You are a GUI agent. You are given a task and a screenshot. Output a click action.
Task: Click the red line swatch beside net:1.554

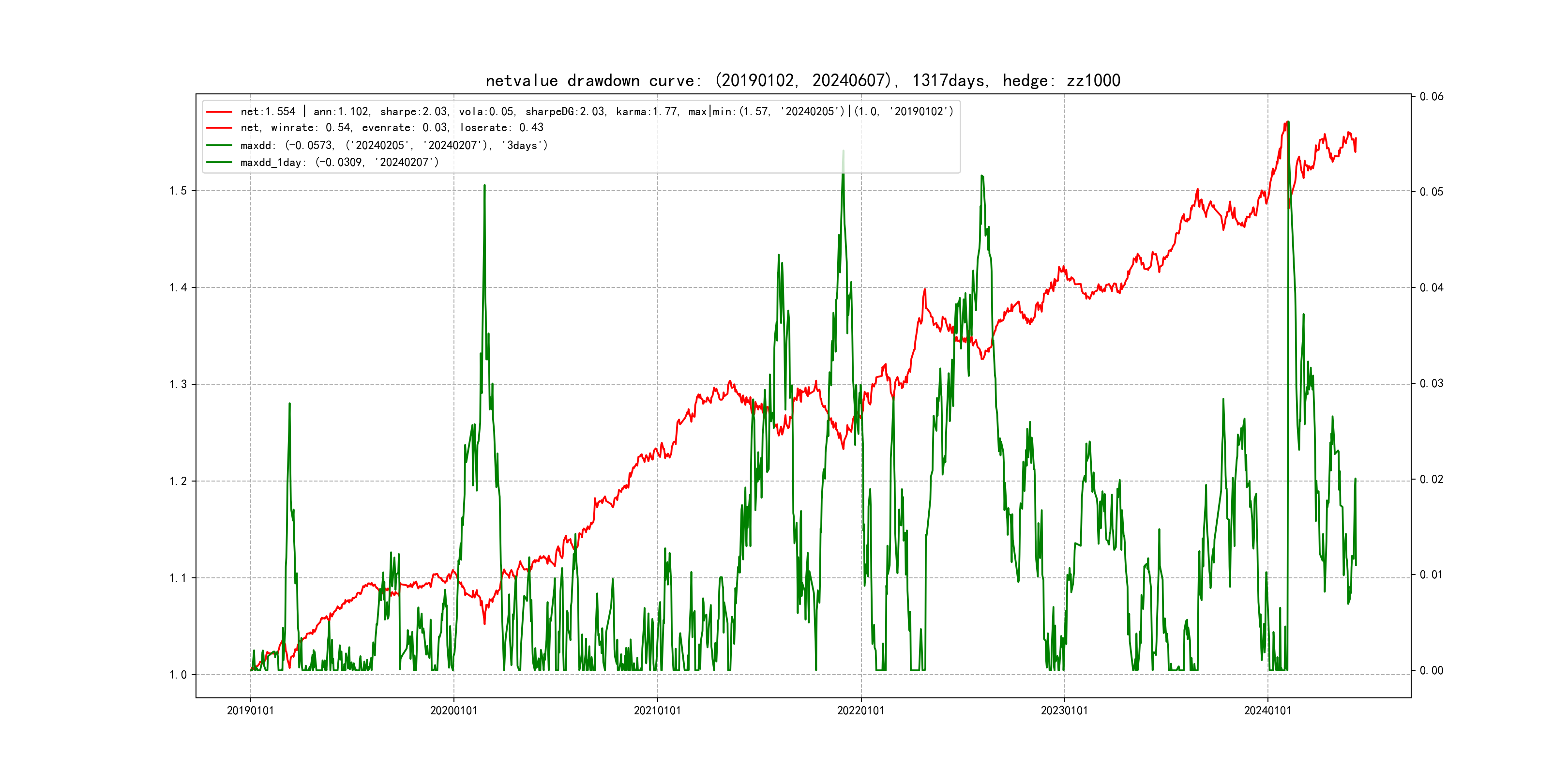point(219,112)
